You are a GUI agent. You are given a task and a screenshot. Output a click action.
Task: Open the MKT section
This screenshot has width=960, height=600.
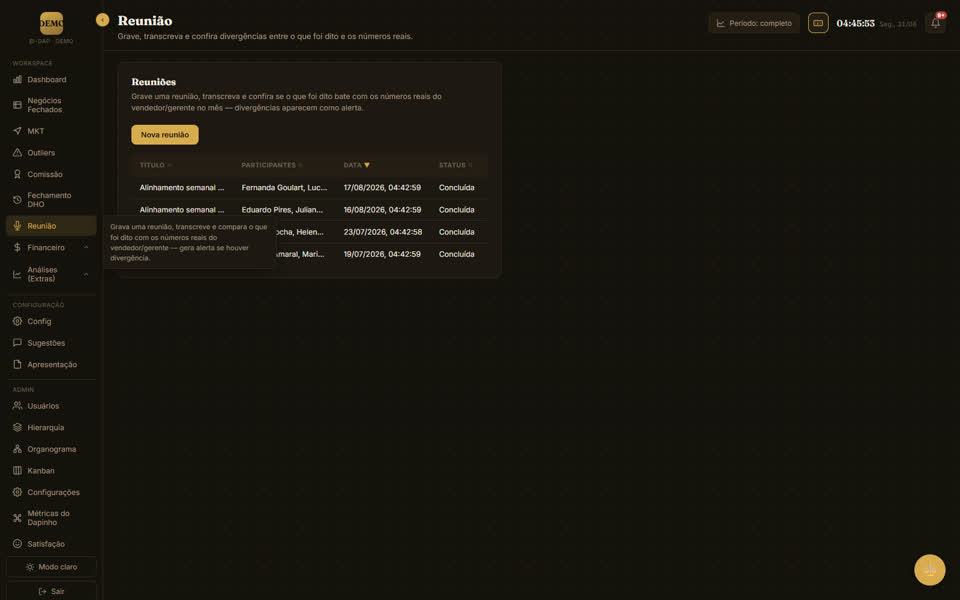[51, 131]
